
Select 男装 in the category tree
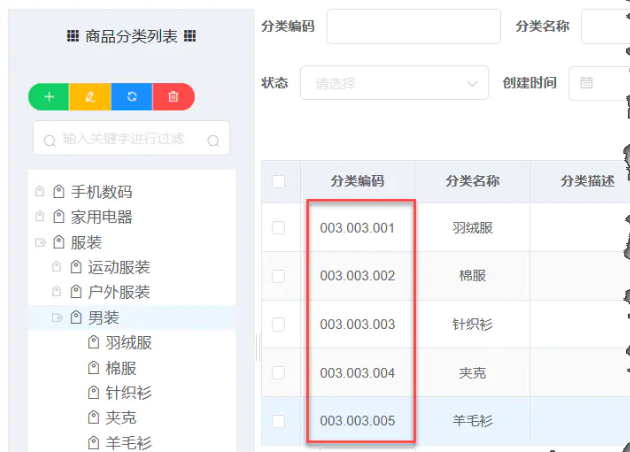click(x=104, y=318)
